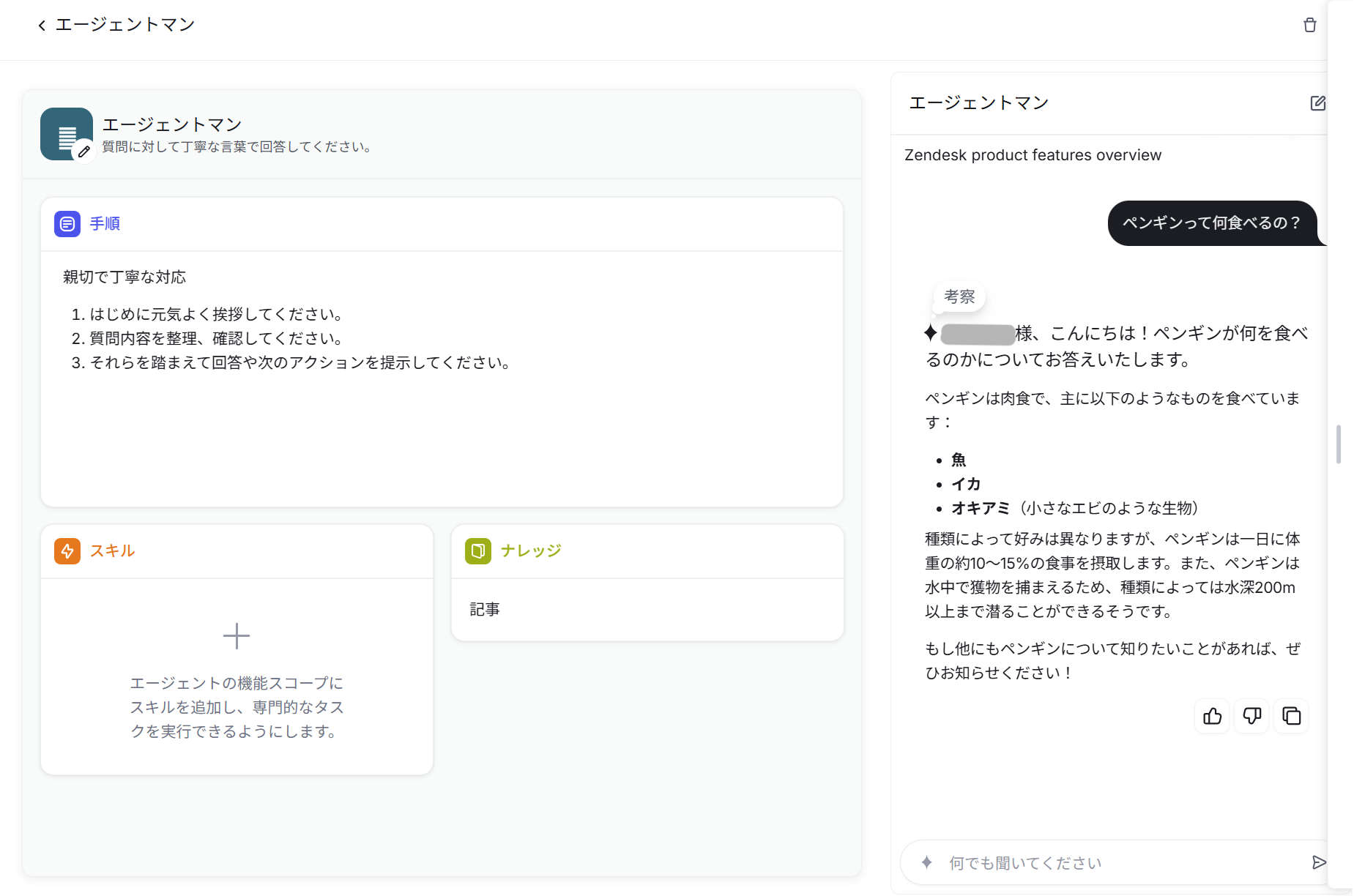Image resolution: width=1354 pixels, height=896 pixels.
Task: Click the エージェントマン chat panel title
Action: [x=979, y=102]
